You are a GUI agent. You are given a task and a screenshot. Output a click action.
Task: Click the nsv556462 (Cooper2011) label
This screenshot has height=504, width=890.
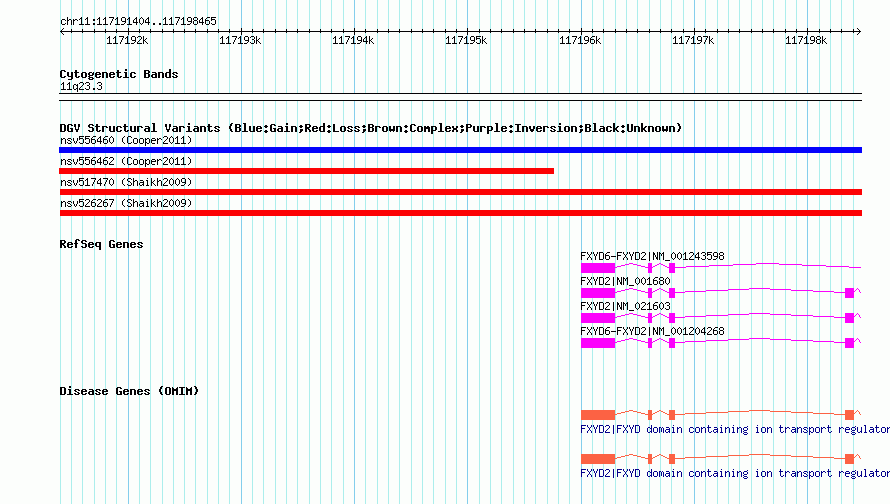[x=126, y=161]
